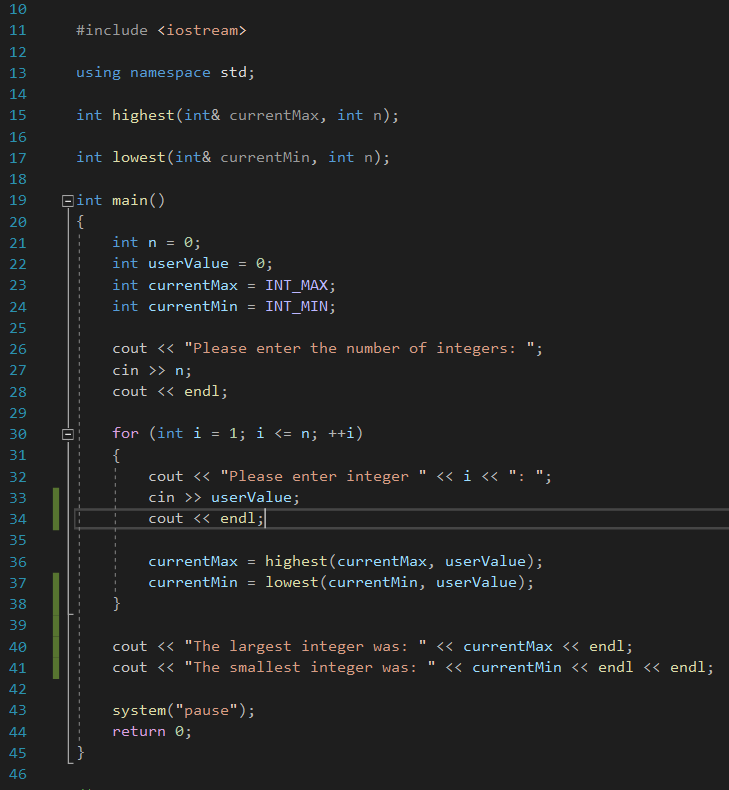Click string 'Please enter integer '
Viewport: 729px width, 790px height.
click(x=323, y=477)
